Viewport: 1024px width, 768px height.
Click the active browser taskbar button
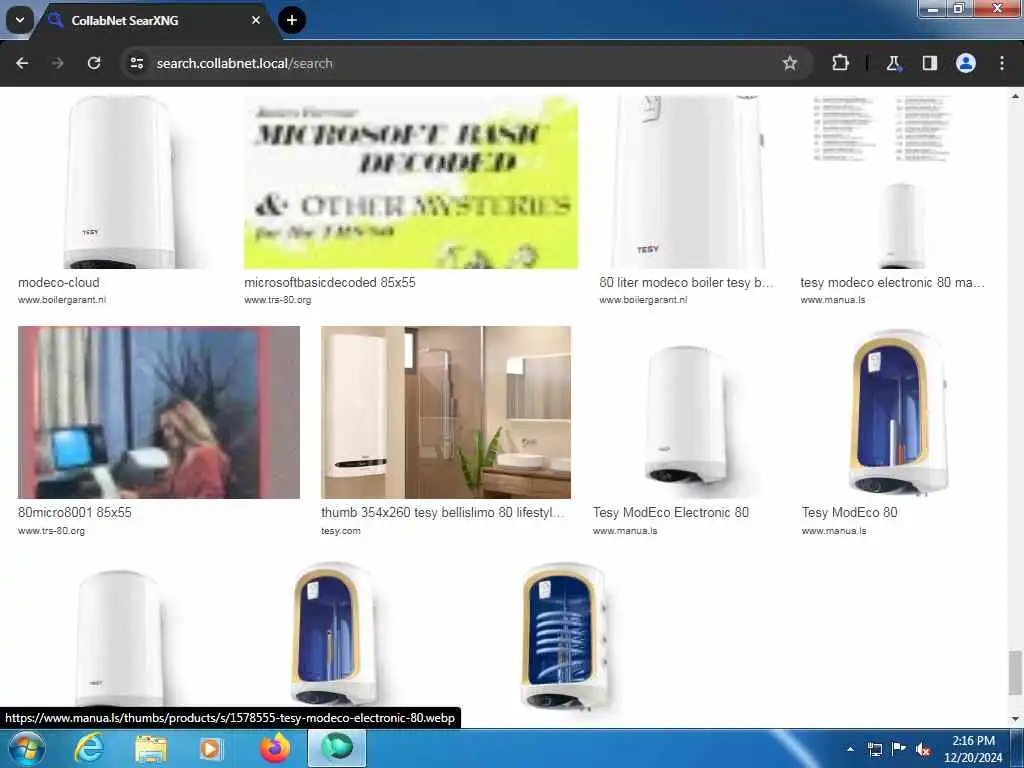(x=337, y=748)
